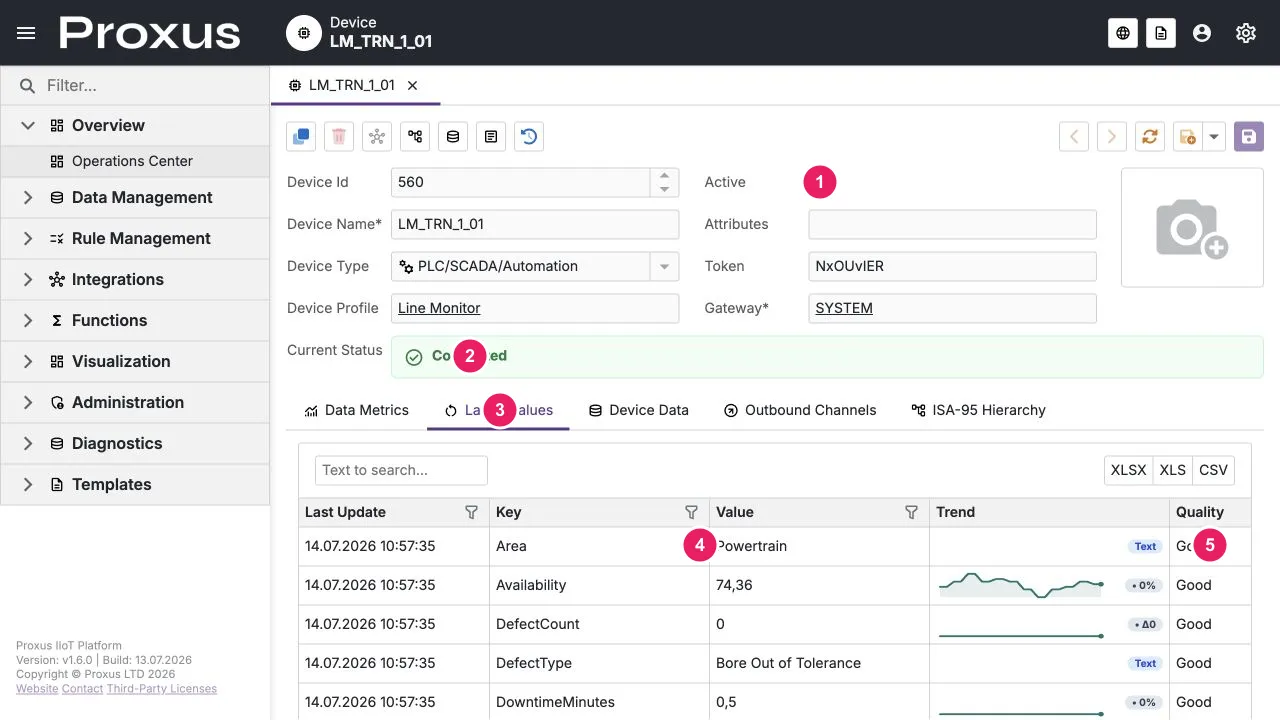1280x720 pixels.
Task: Expand Diagnostics section
Action: pos(28,444)
